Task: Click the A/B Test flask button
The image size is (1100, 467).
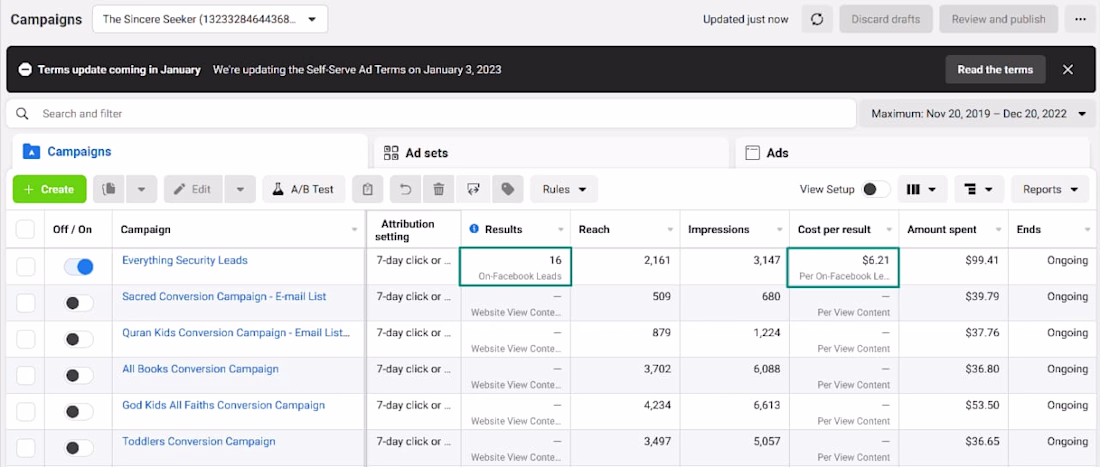Action: pos(304,189)
